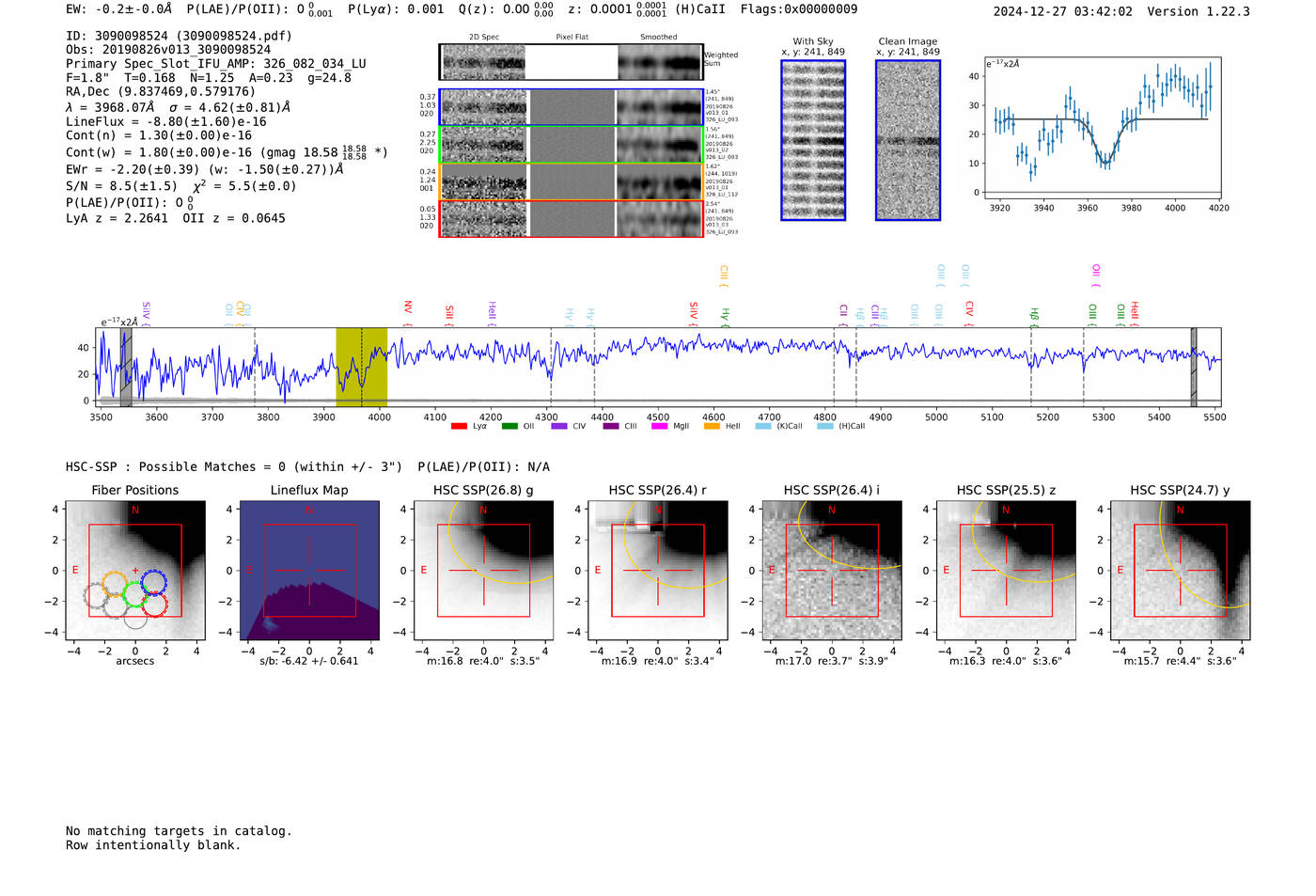1316x896 pixels.
Task: Open the Lineflux Map panel
Action: [309, 570]
